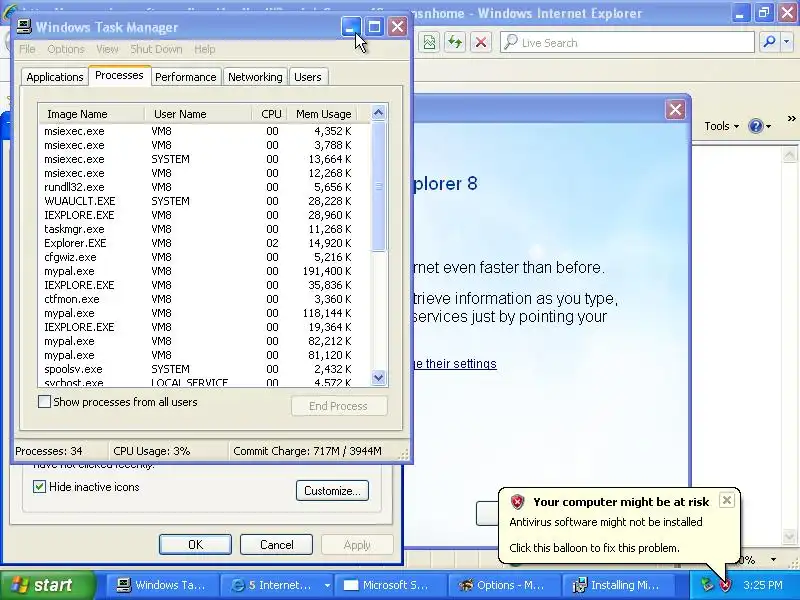Open the Help menu in Task Manager
The image size is (800, 600).
(205, 49)
